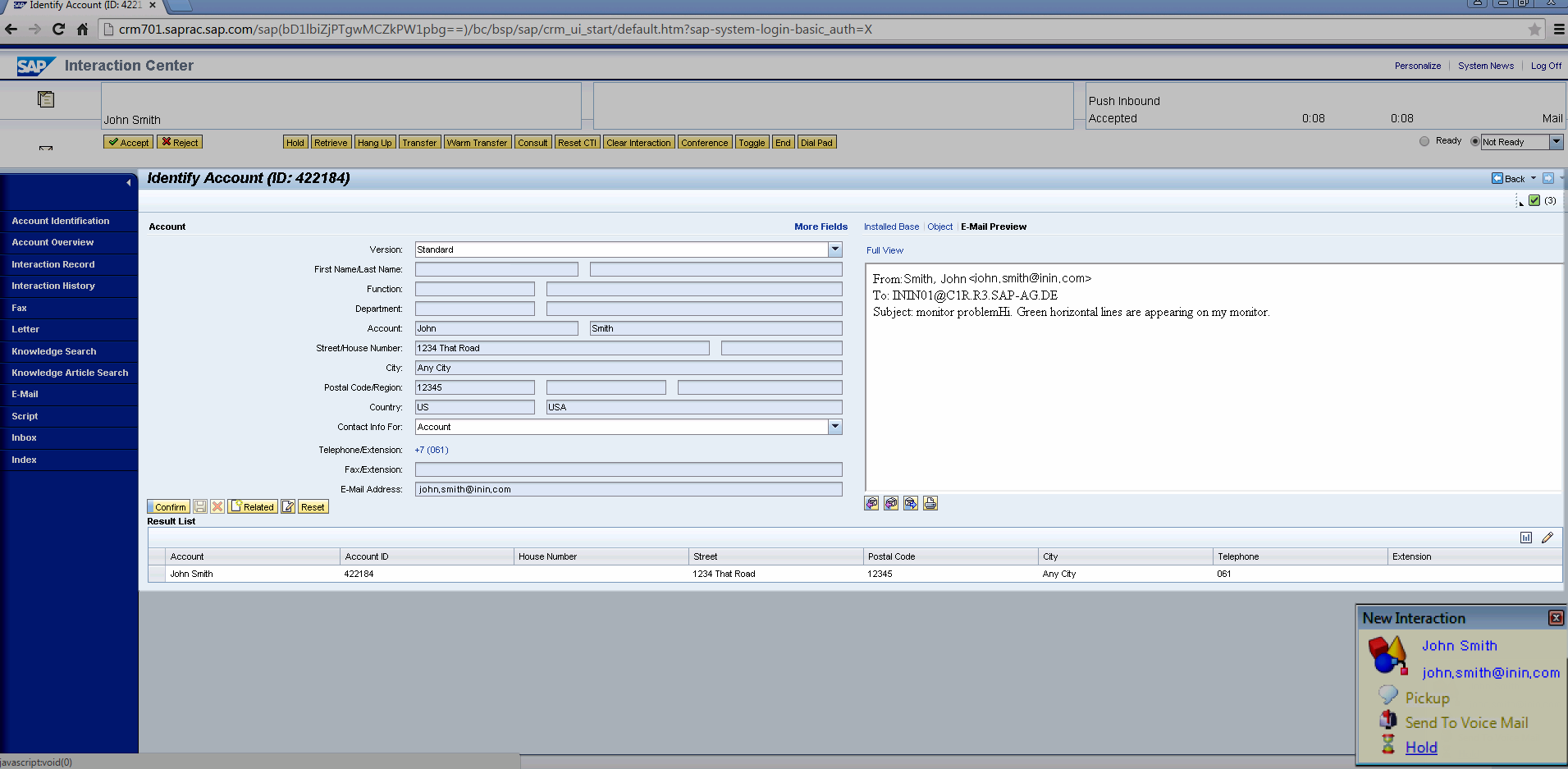Select the Not Ready radio button
The height and width of the screenshot is (769, 1568).
(x=1474, y=141)
